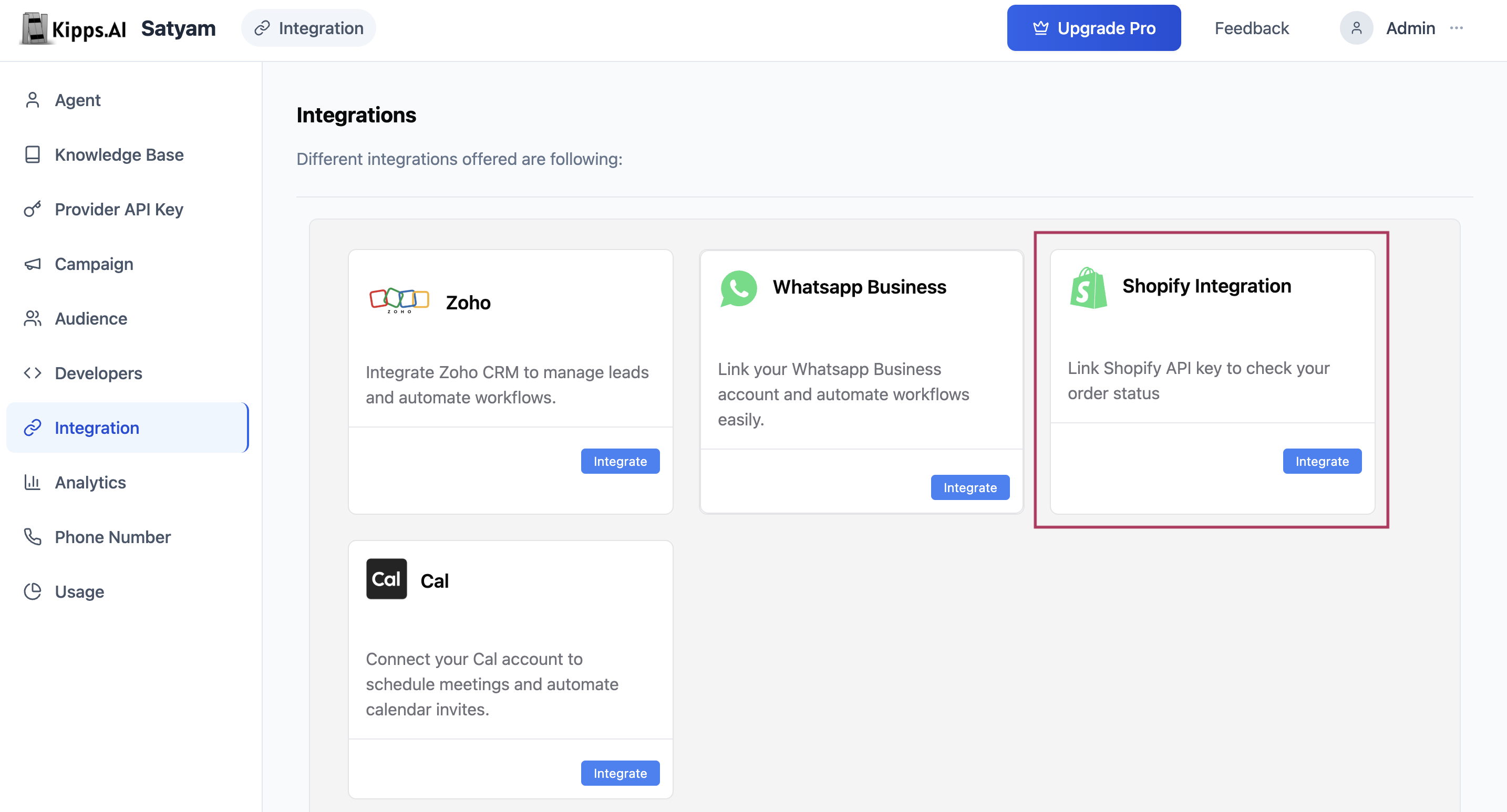Click Integrate button on Cal card
Viewport: 1507px width, 812px height.
pos(620,774)
